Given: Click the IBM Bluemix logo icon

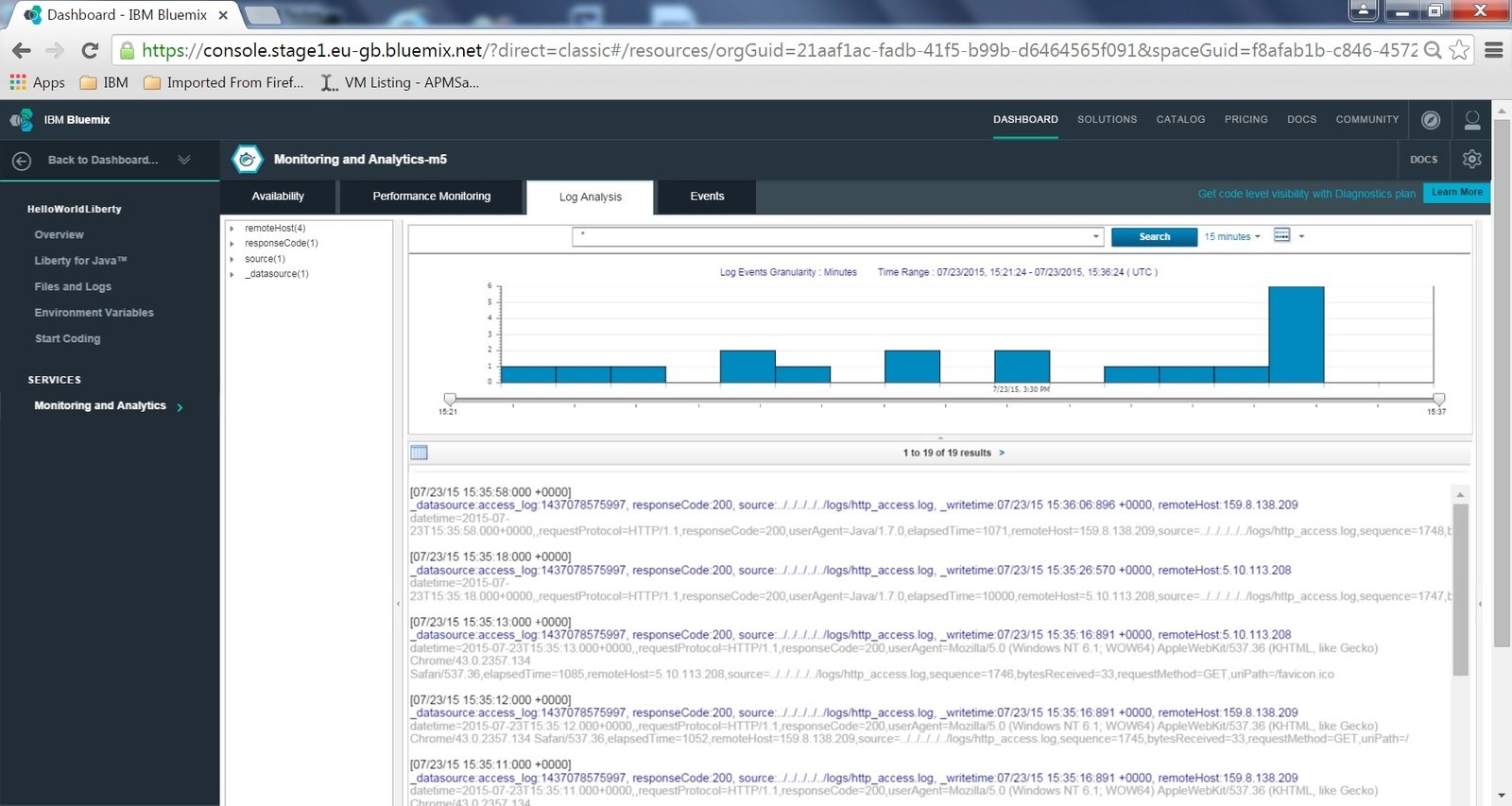Looking at the screenshot, I should [21, 120].
